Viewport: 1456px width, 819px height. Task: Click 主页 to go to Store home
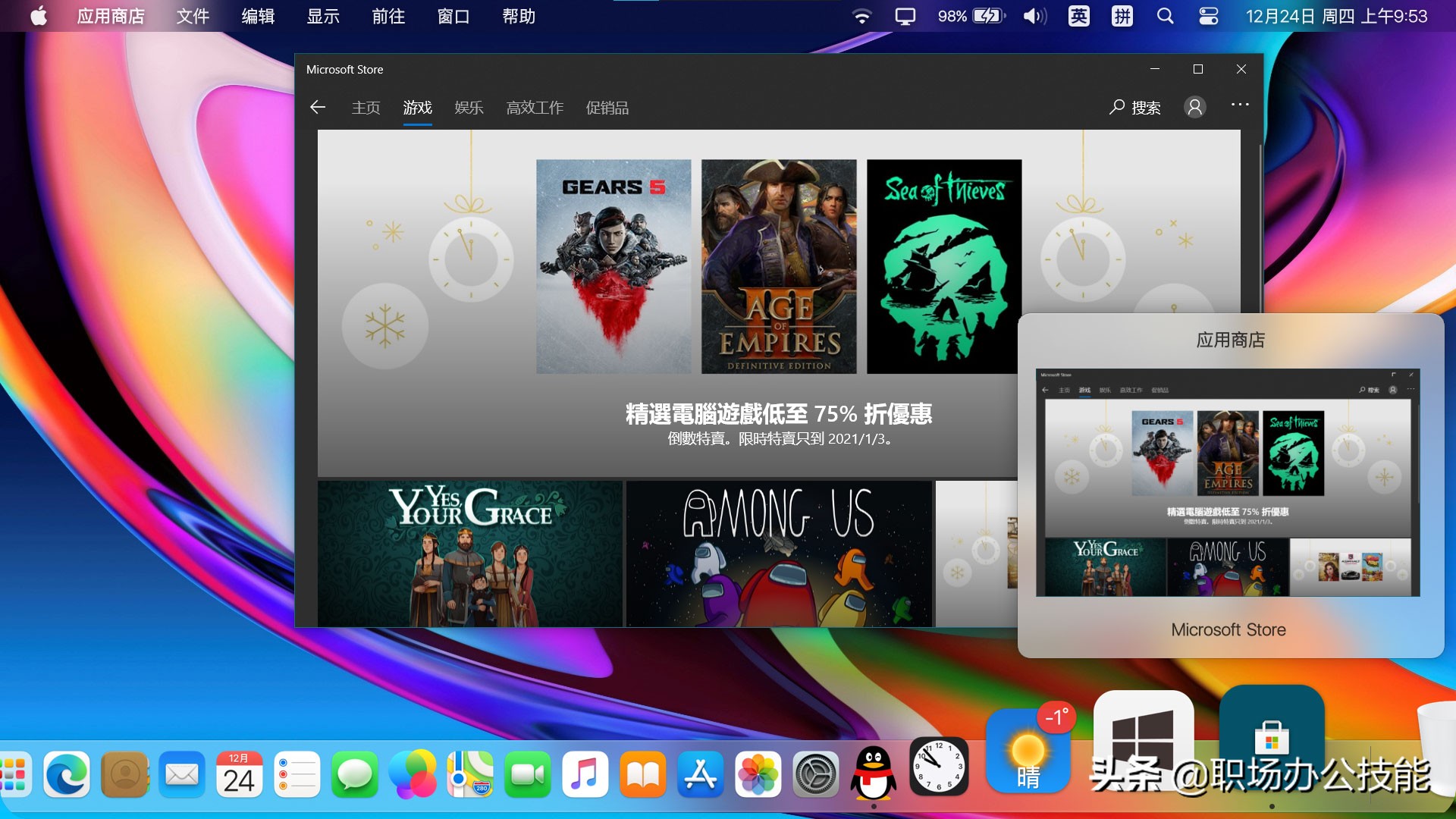coord(366,108)
